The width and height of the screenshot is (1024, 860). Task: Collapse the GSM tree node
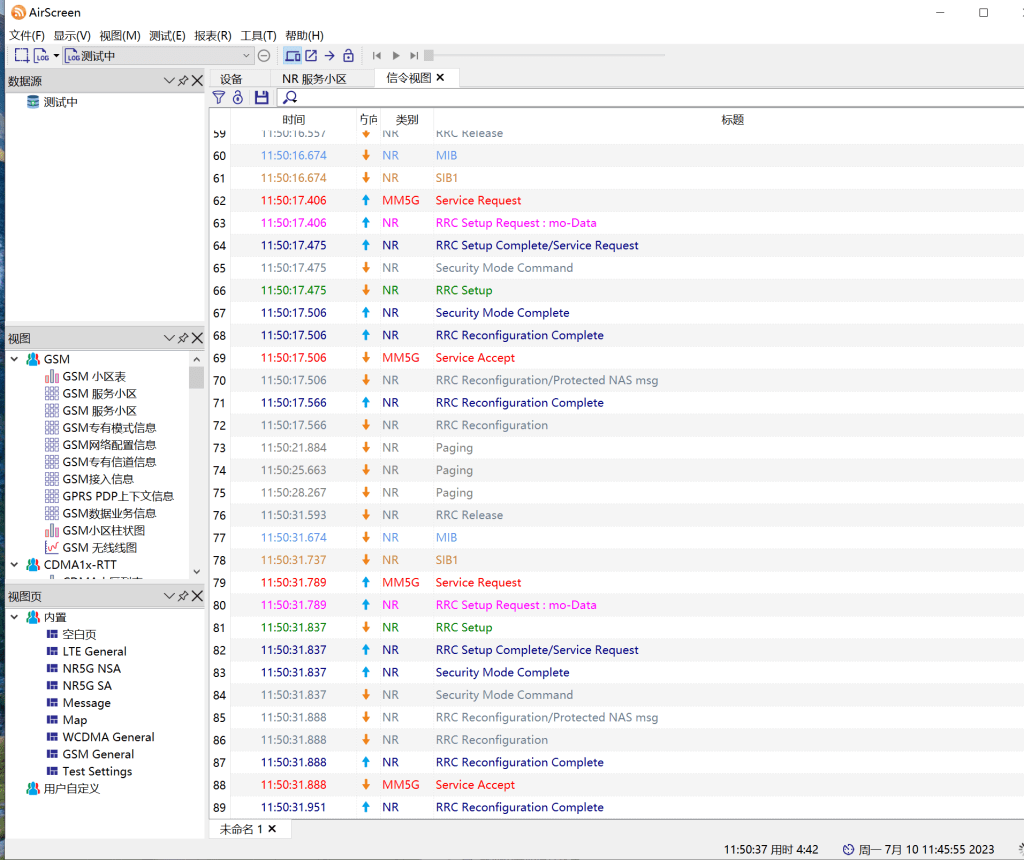click(15, 359)
